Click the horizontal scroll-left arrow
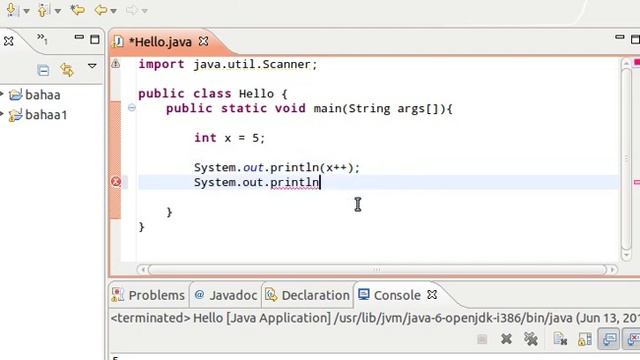This screenshot has height=360, width=640. [142, 270]
